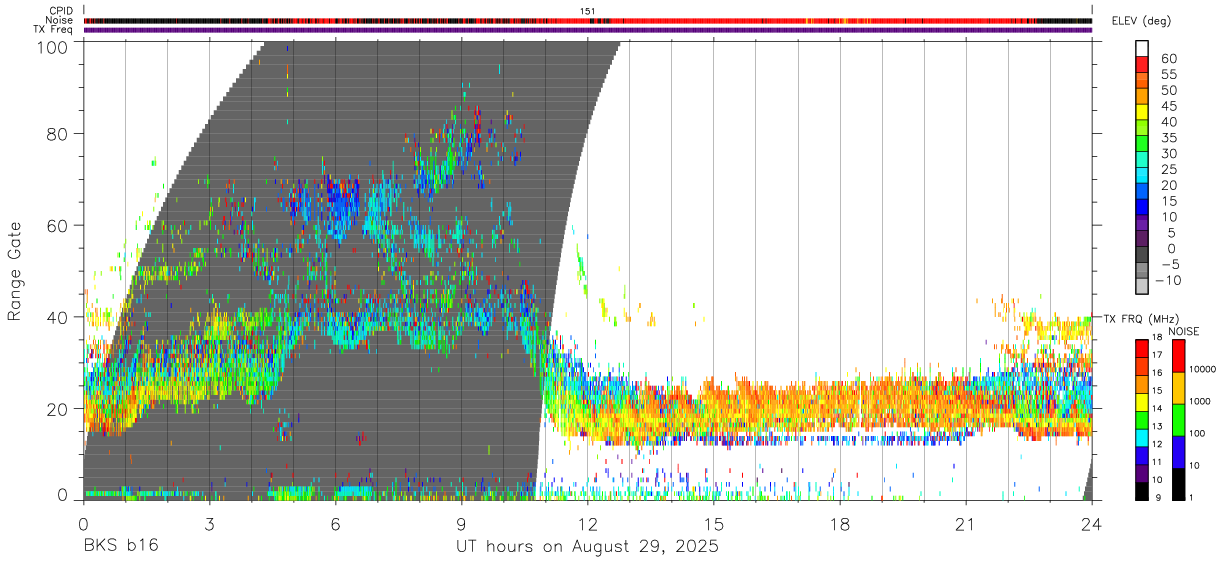The image size is (1228, 567).
Task: Click UT hour axis tick label 12
Action: tap(587, 524)
